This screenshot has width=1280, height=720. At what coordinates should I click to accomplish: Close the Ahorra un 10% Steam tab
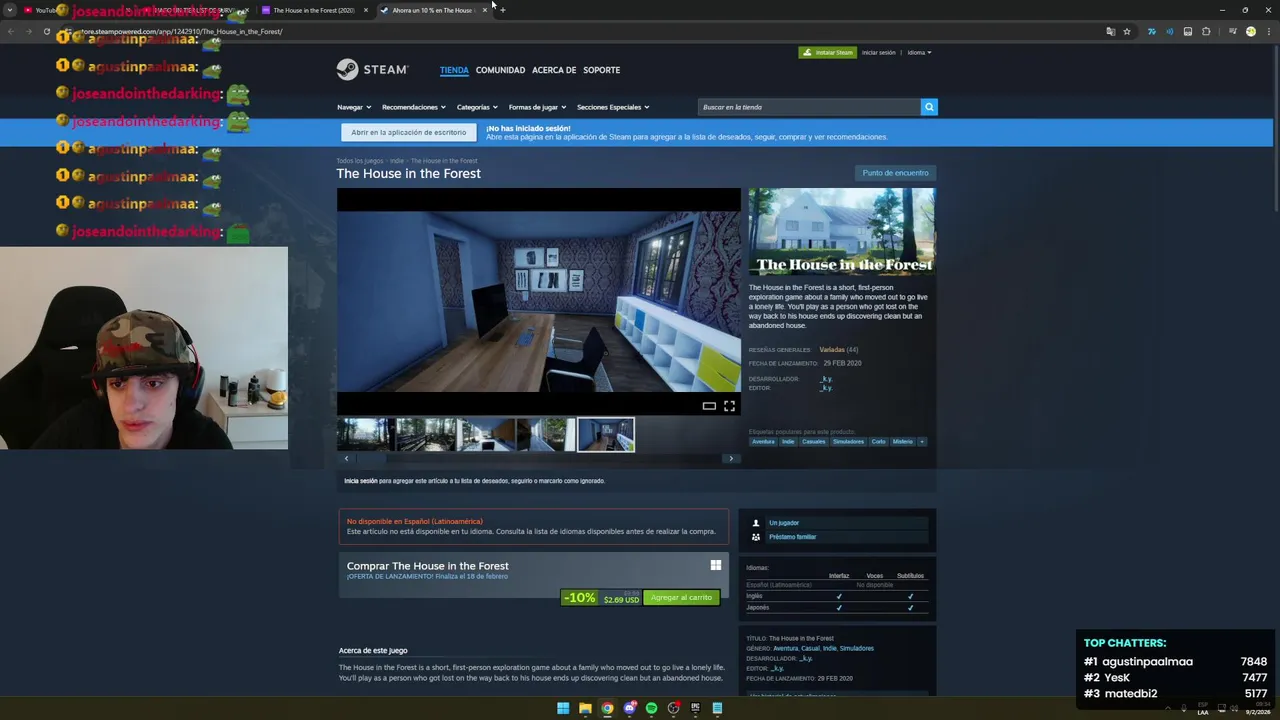click(484, 10)
